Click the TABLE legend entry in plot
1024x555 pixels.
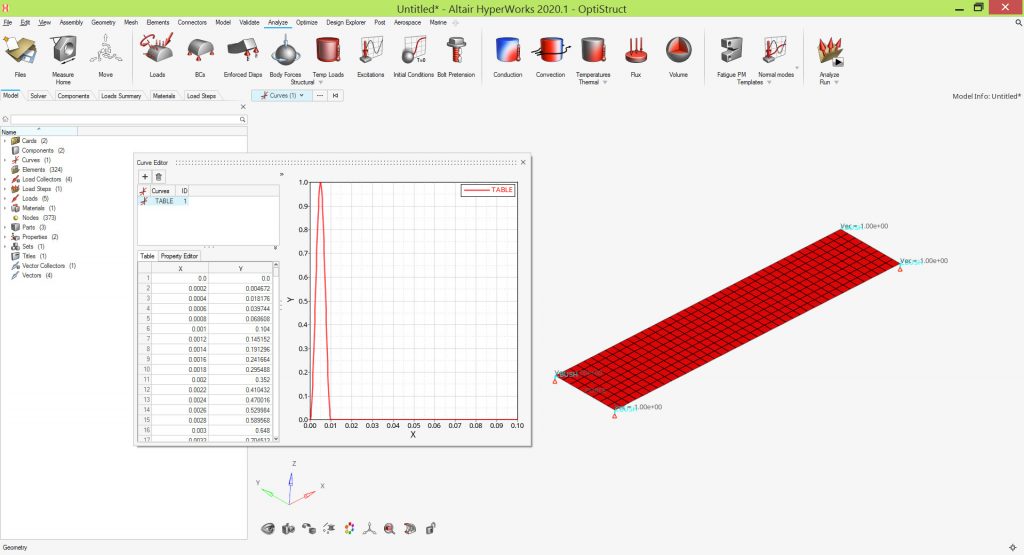[488, 190]
